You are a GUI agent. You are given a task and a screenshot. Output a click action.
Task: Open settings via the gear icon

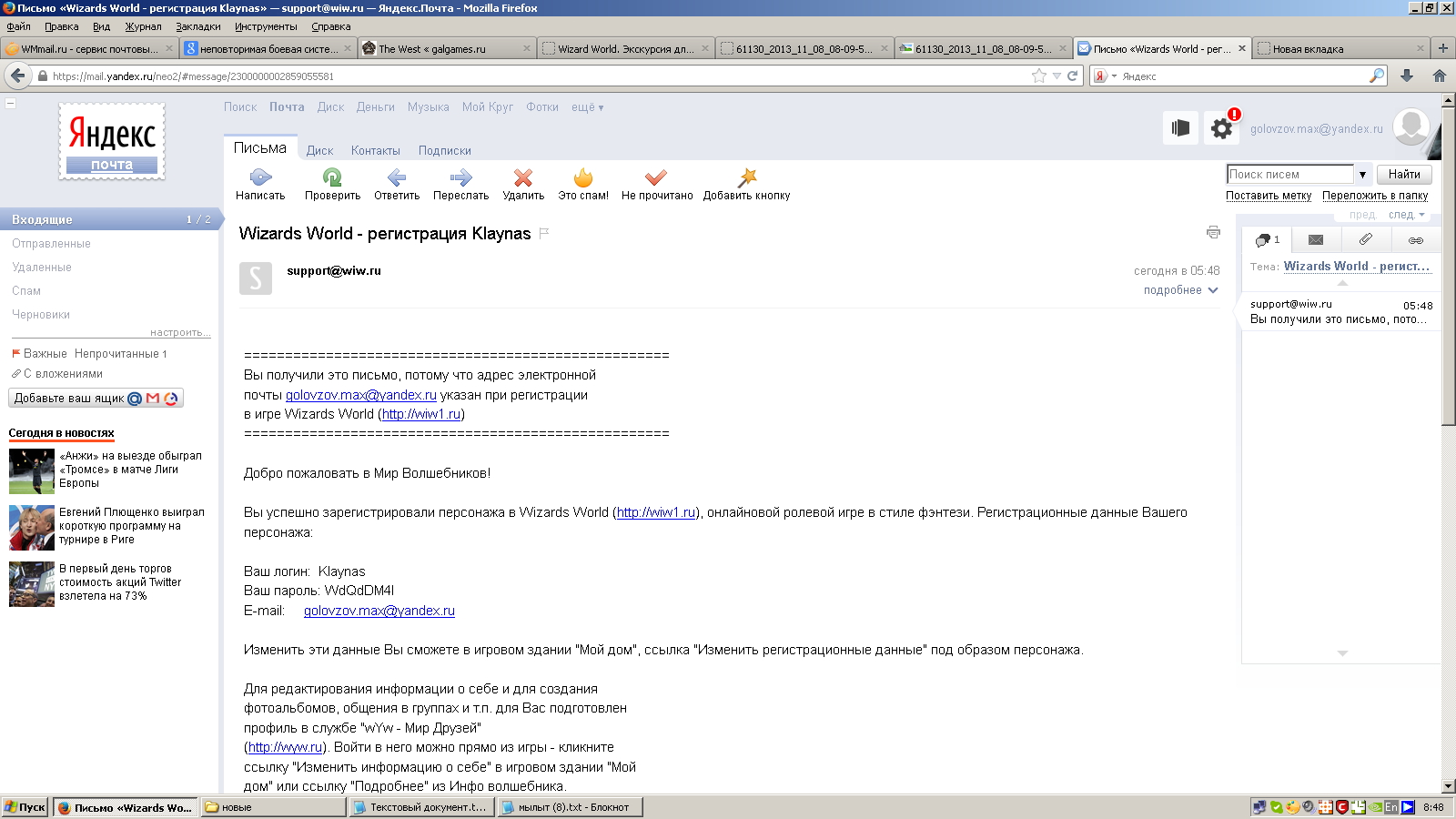coord(1221,128)
